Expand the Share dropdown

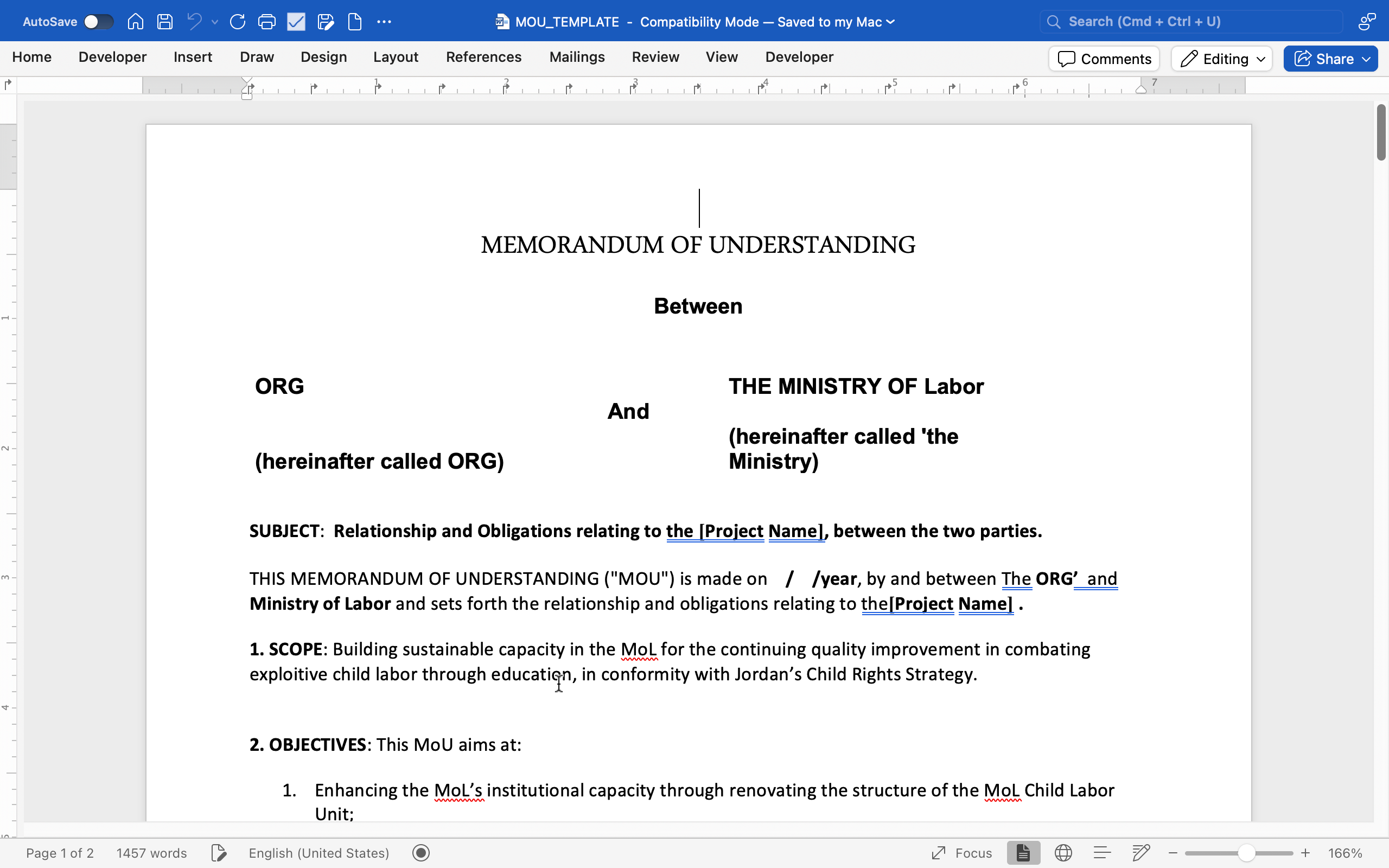(1366, 59)
